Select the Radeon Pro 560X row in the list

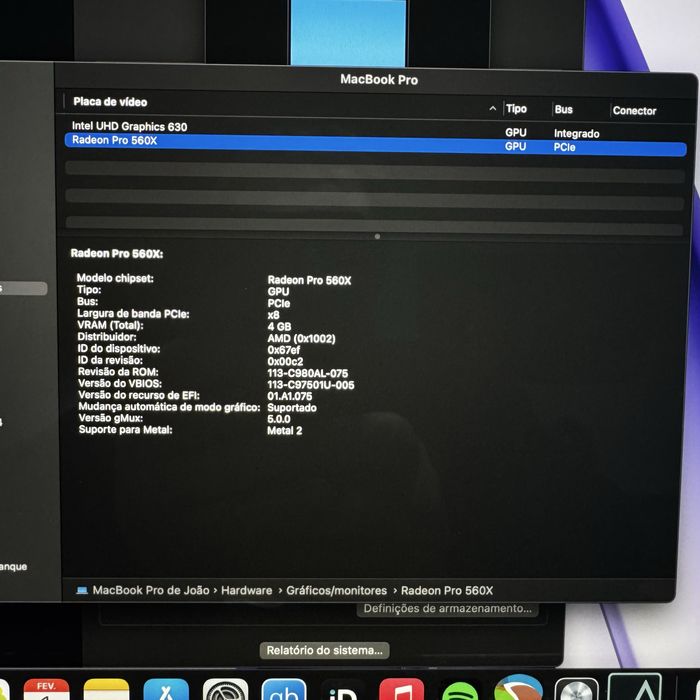pos(375,144)
